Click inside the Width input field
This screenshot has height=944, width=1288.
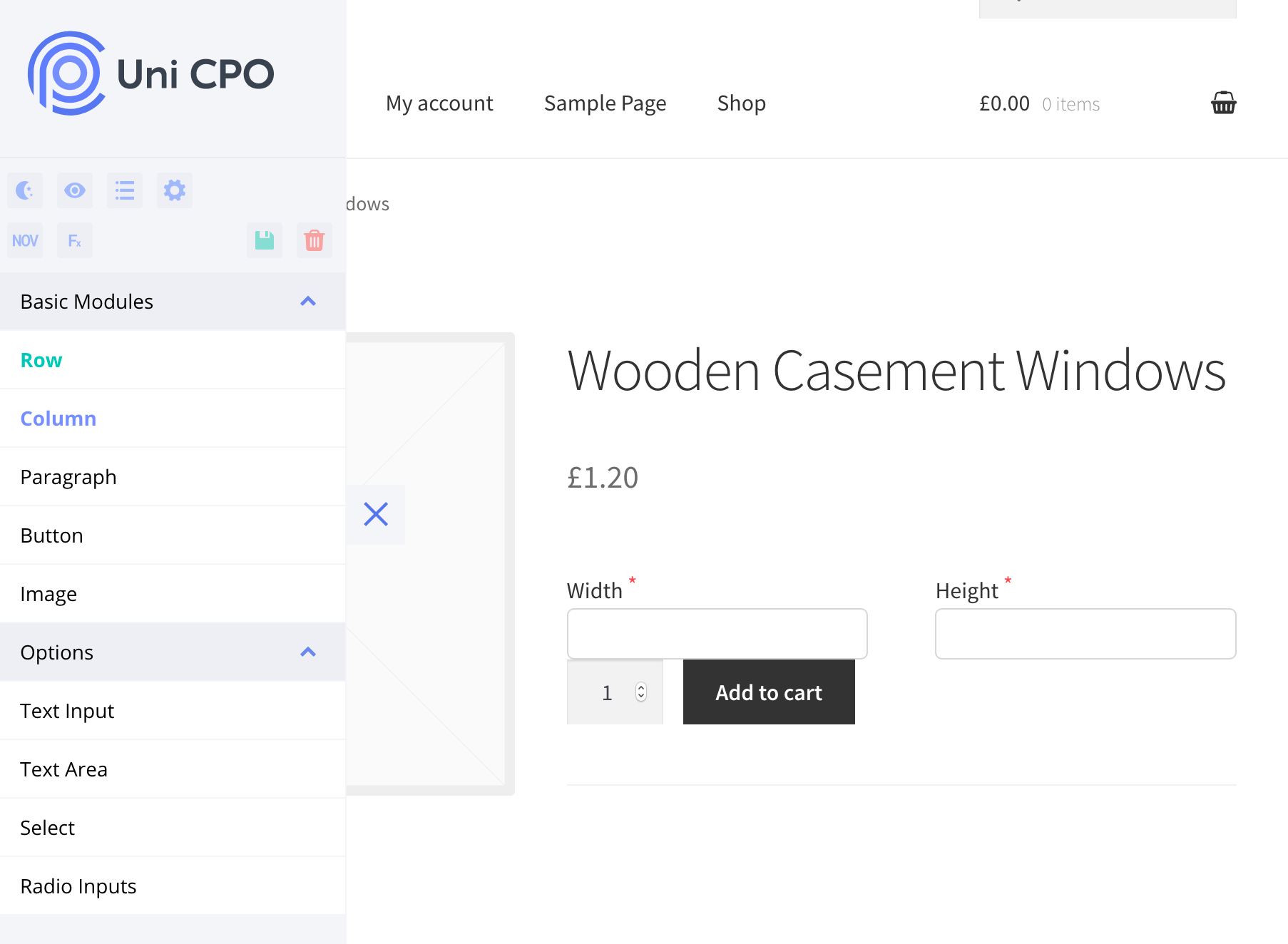(x=717, y=633)
